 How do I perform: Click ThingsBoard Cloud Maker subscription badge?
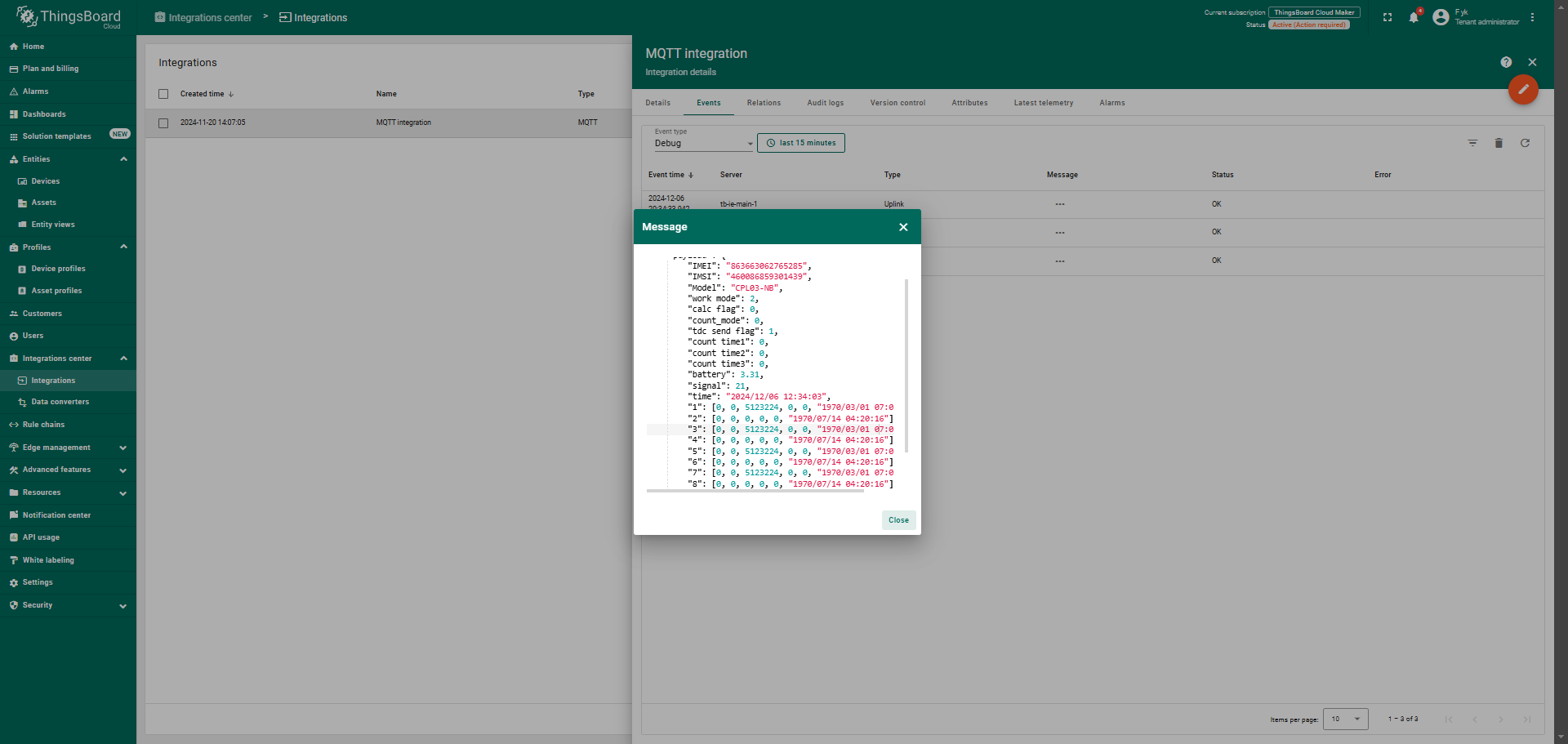pyautogui.click(x=1314, y=12)
